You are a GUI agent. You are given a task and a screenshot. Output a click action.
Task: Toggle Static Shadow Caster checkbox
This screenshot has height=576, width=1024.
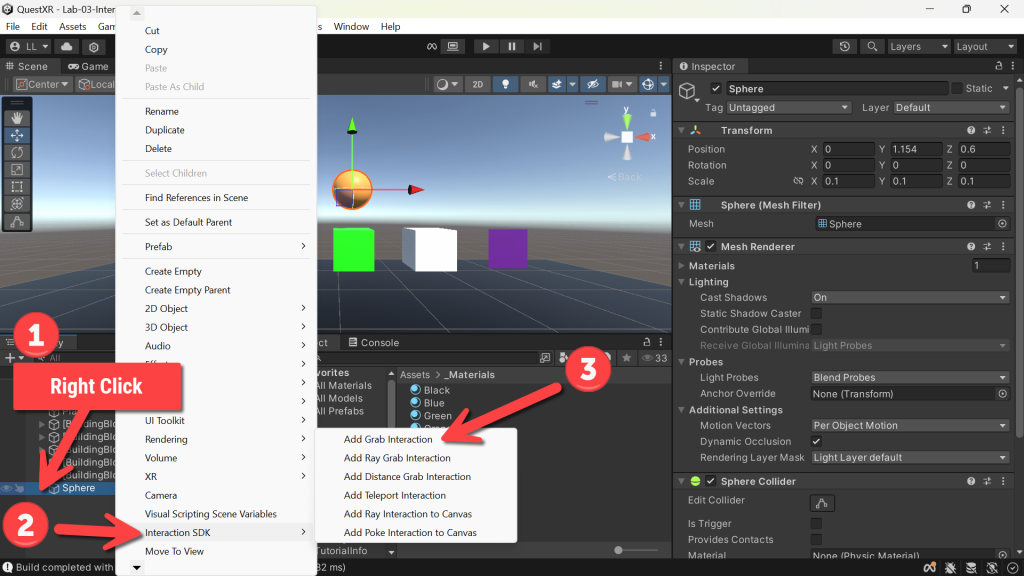[816, 313]
